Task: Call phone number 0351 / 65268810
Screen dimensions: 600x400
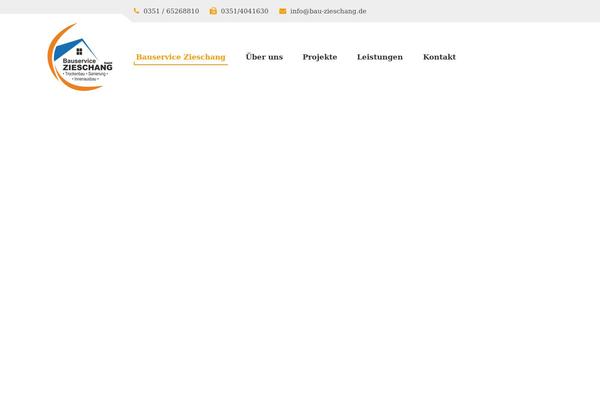Action: (x=171, y=11)
